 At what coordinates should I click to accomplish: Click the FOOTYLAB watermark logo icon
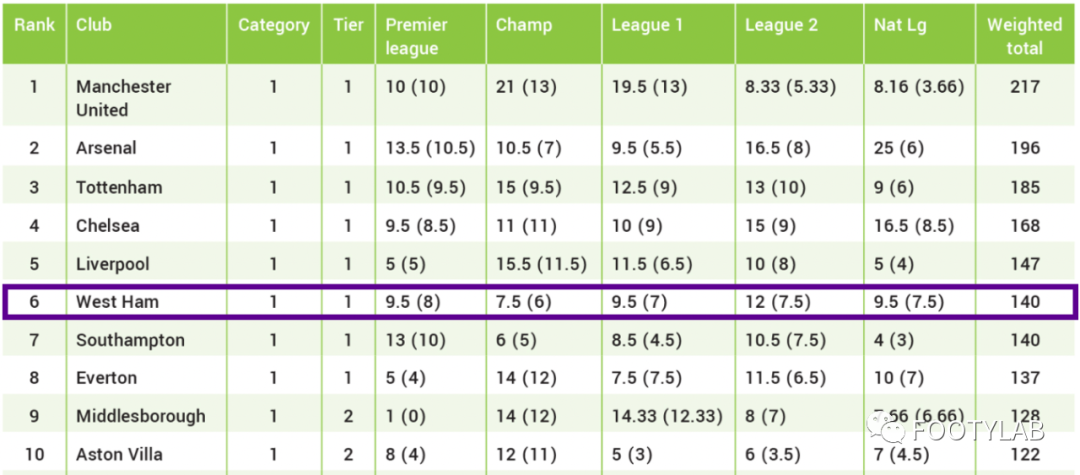888,428
